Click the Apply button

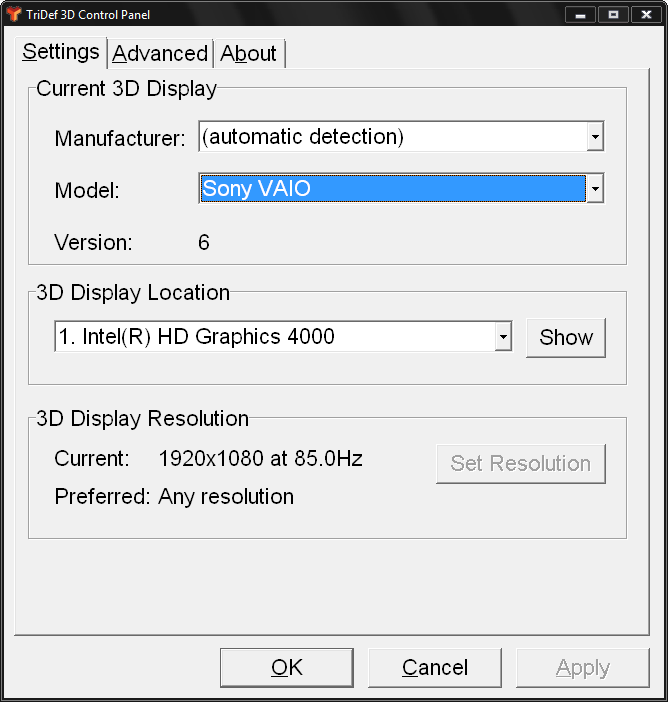pos(582,668)
